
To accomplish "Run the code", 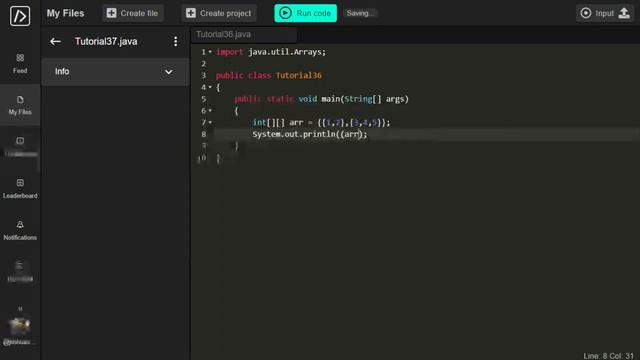I will 306,13.
